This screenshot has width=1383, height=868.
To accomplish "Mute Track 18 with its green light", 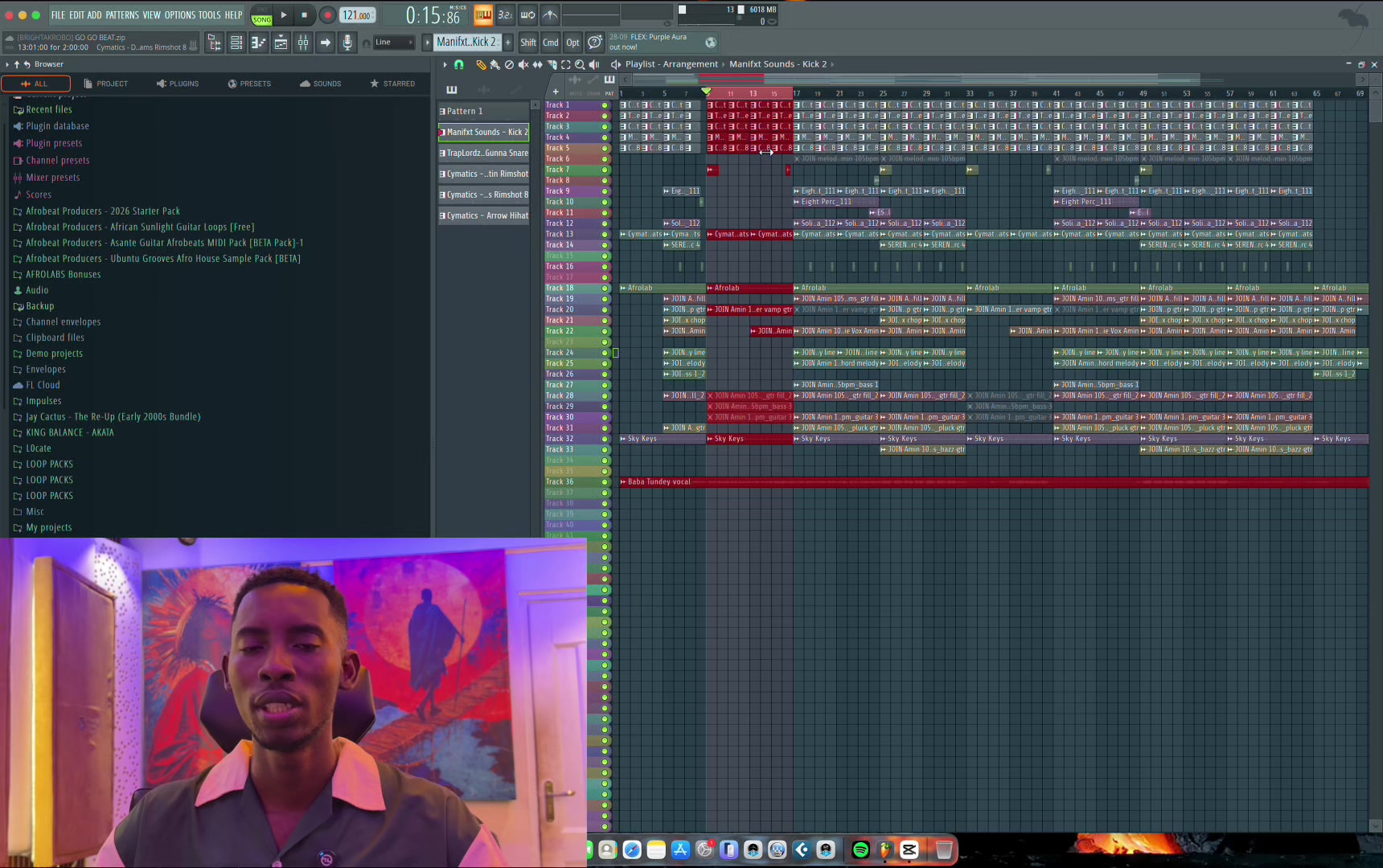I will (605, 288).
